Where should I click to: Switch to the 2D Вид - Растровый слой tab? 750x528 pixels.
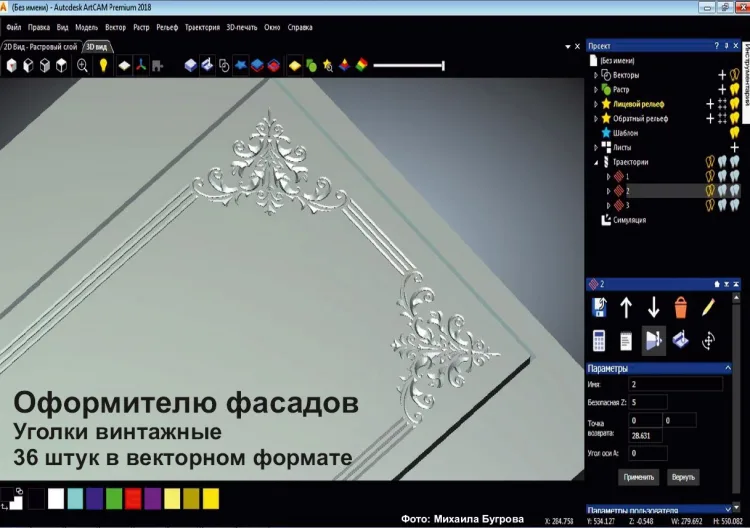point(40,47)
